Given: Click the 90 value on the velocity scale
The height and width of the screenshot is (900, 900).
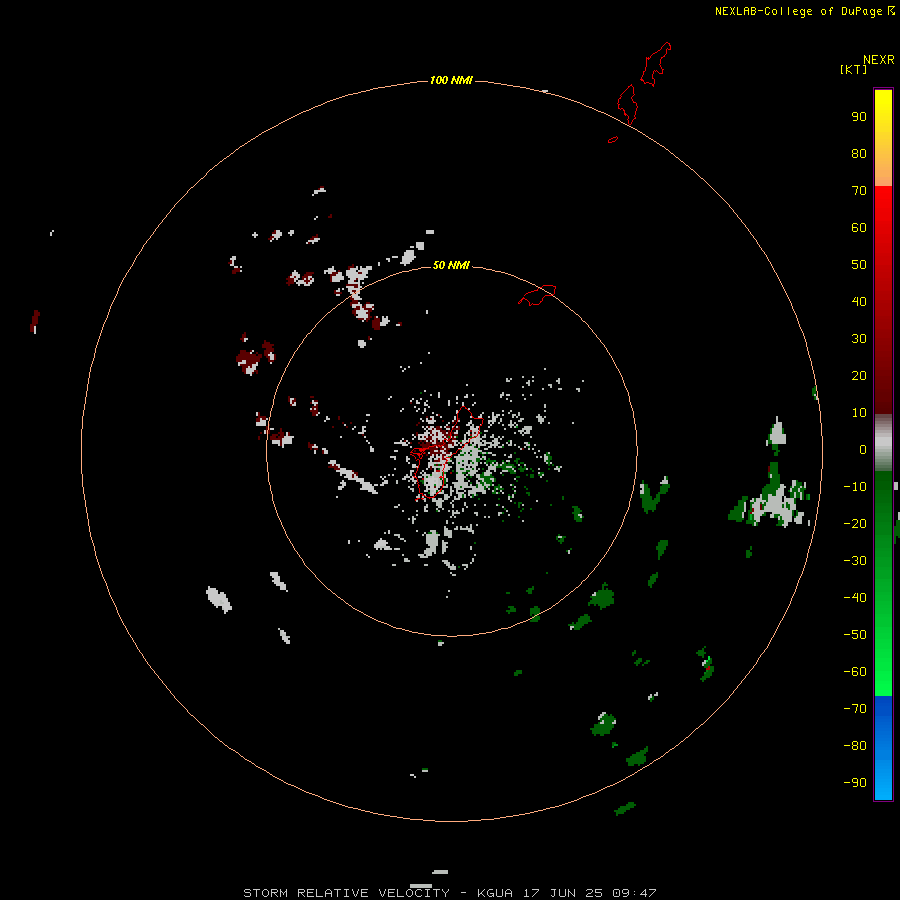Looking at the screenshot, I should (x=859, y=117).
